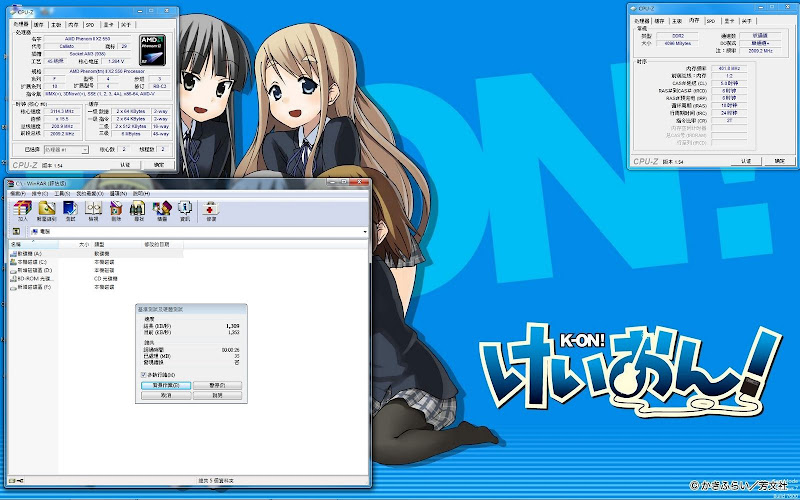Click the Find binoculars icon in WinRAR toolbar

[x=138, y=211]
